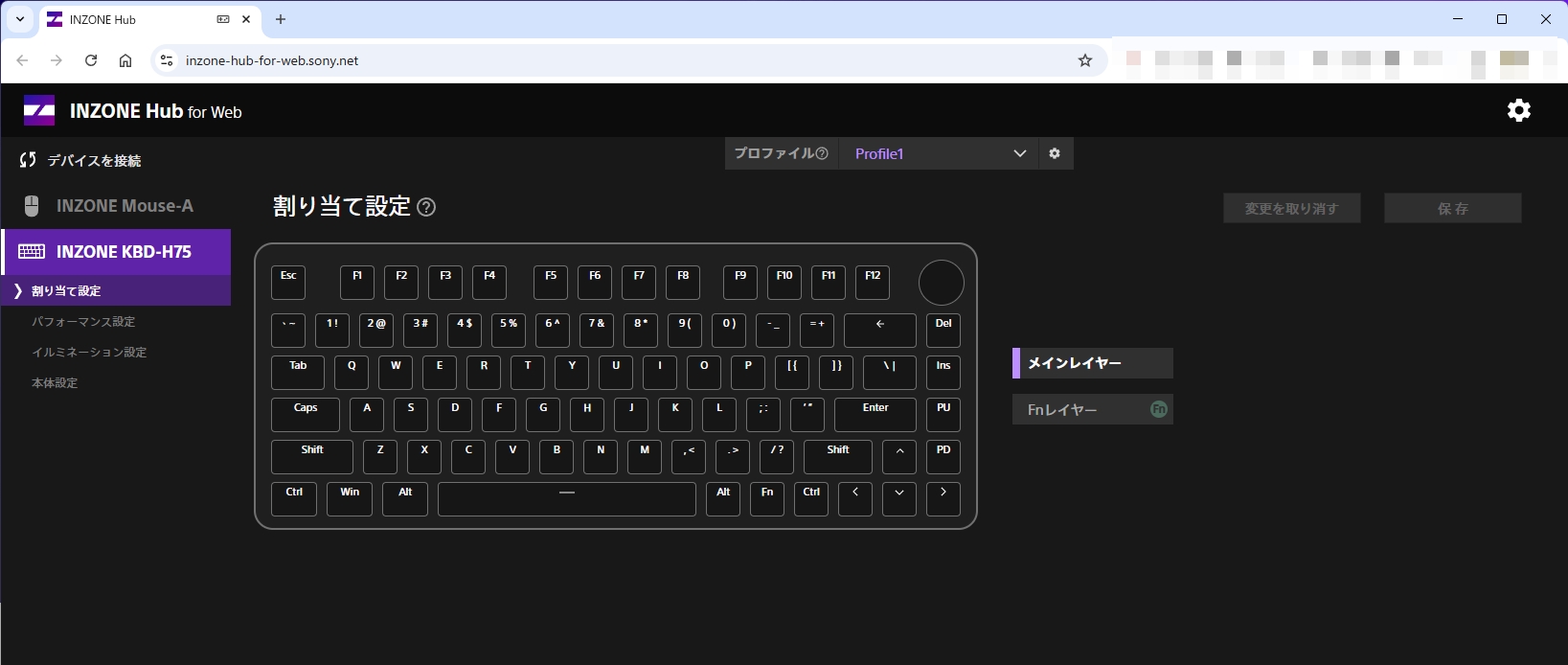Select the left arrow key
Screen dimensions: 1568x665
pos(855,499)
